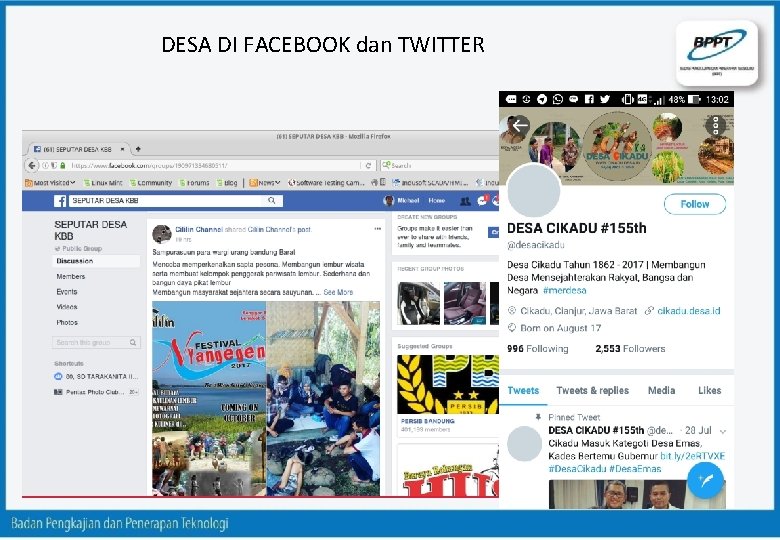Click the #DesaEmas hashtag
This screenshot has height=540, width=780.
coord(635,469)
